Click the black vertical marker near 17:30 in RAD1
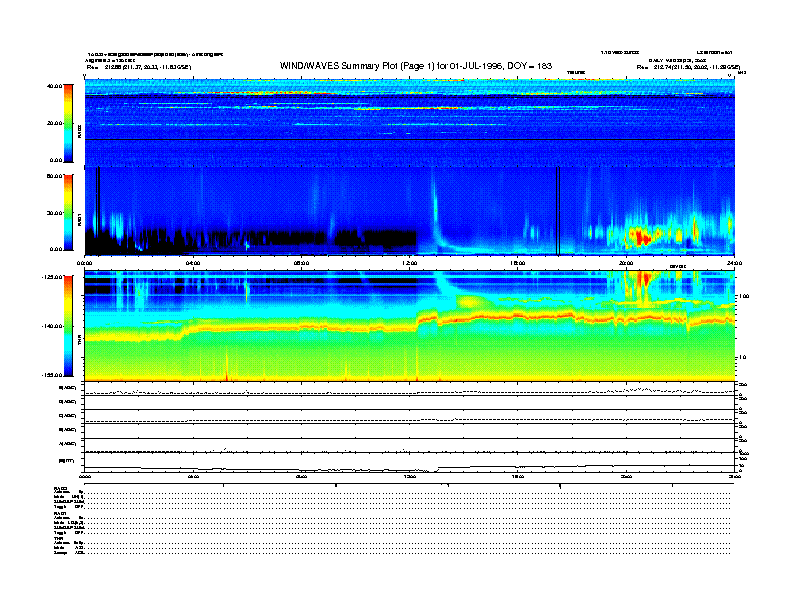This screenshot has width=792, height=612. pyautogui.click(x=558, y=211)
